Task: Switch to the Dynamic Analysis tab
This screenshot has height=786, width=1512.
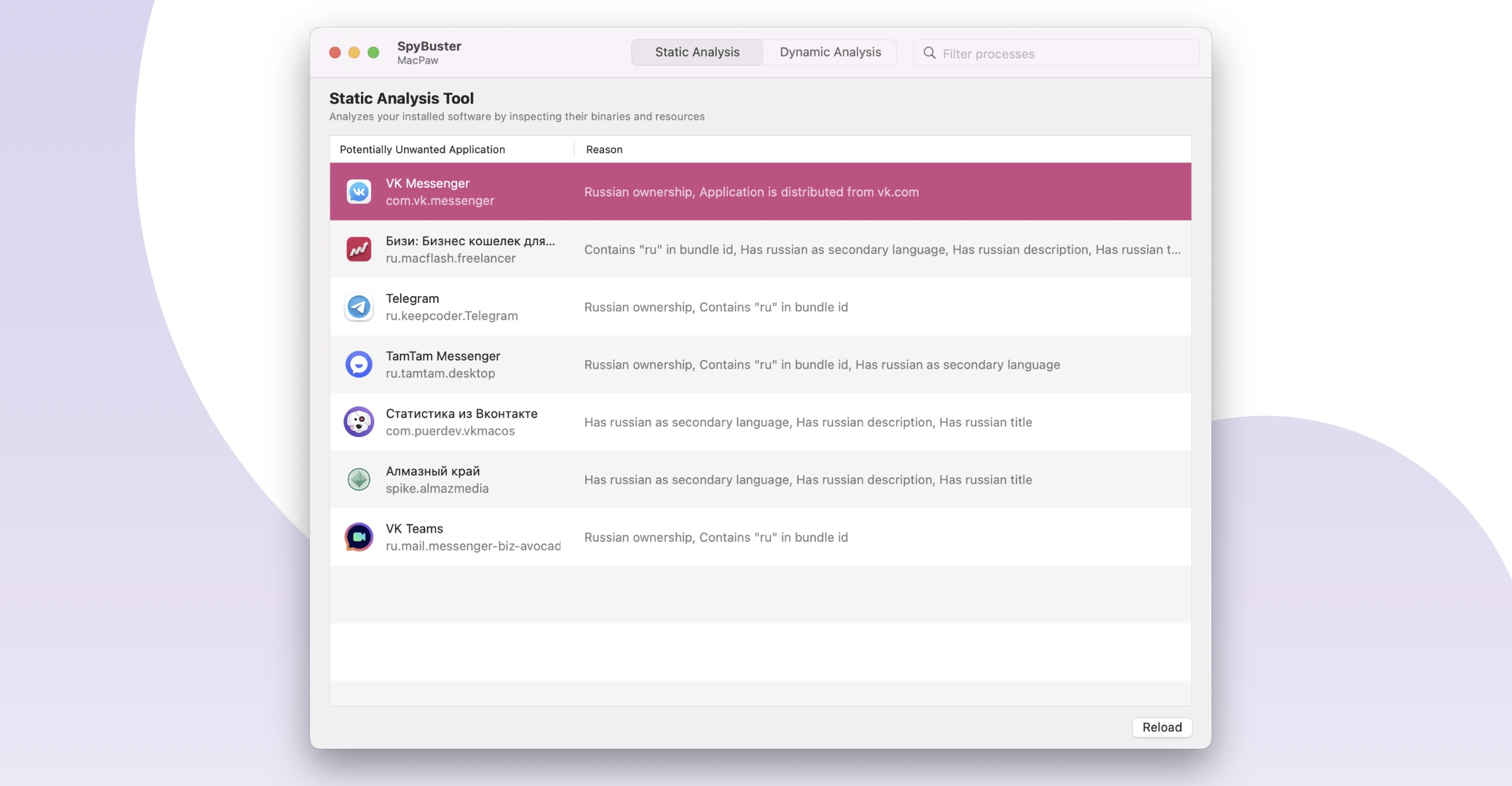Action: pyautogui.click(x=830, y=52)
